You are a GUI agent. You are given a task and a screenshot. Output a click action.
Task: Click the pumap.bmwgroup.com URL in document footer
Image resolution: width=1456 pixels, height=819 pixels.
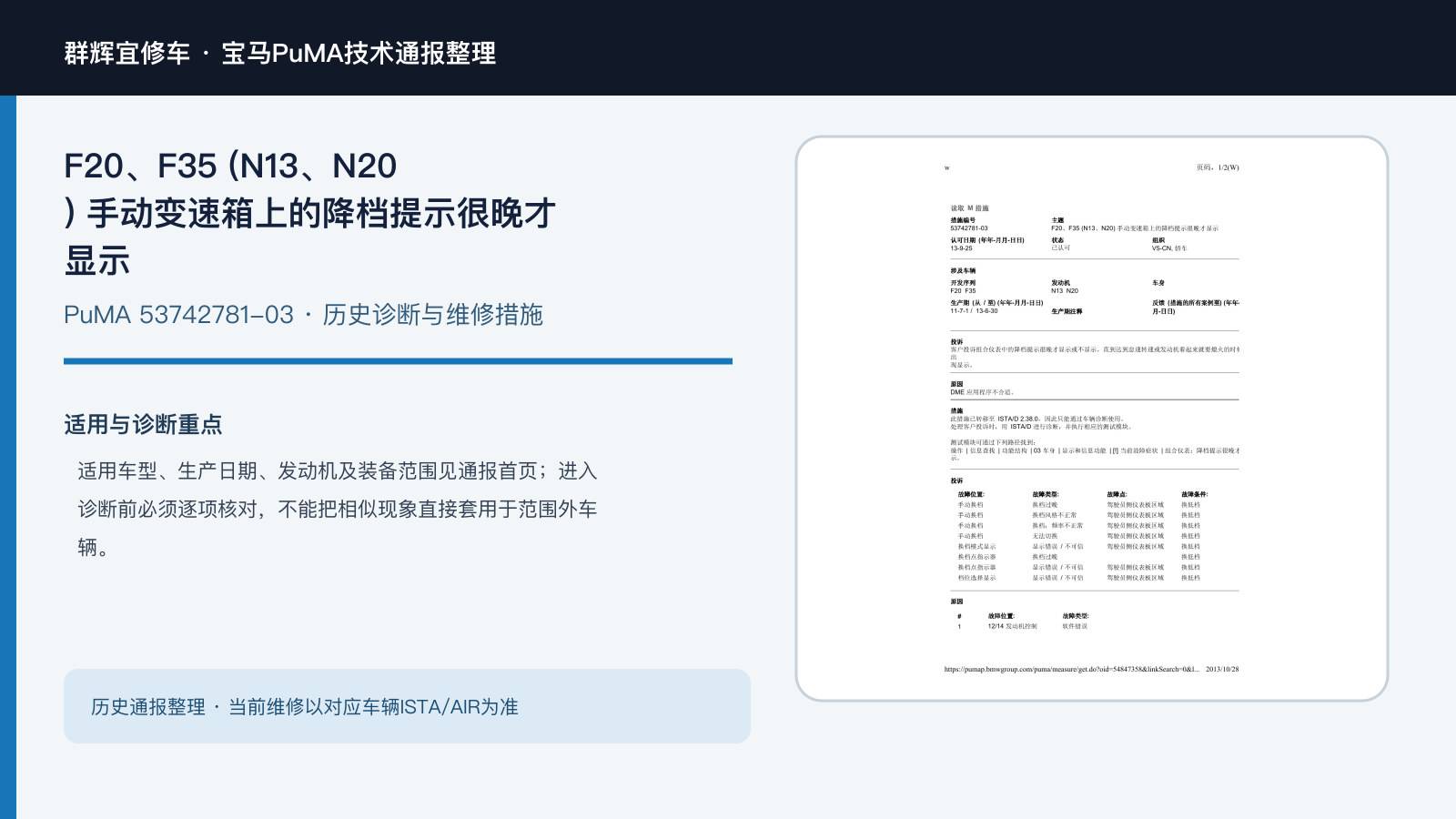1071,670
